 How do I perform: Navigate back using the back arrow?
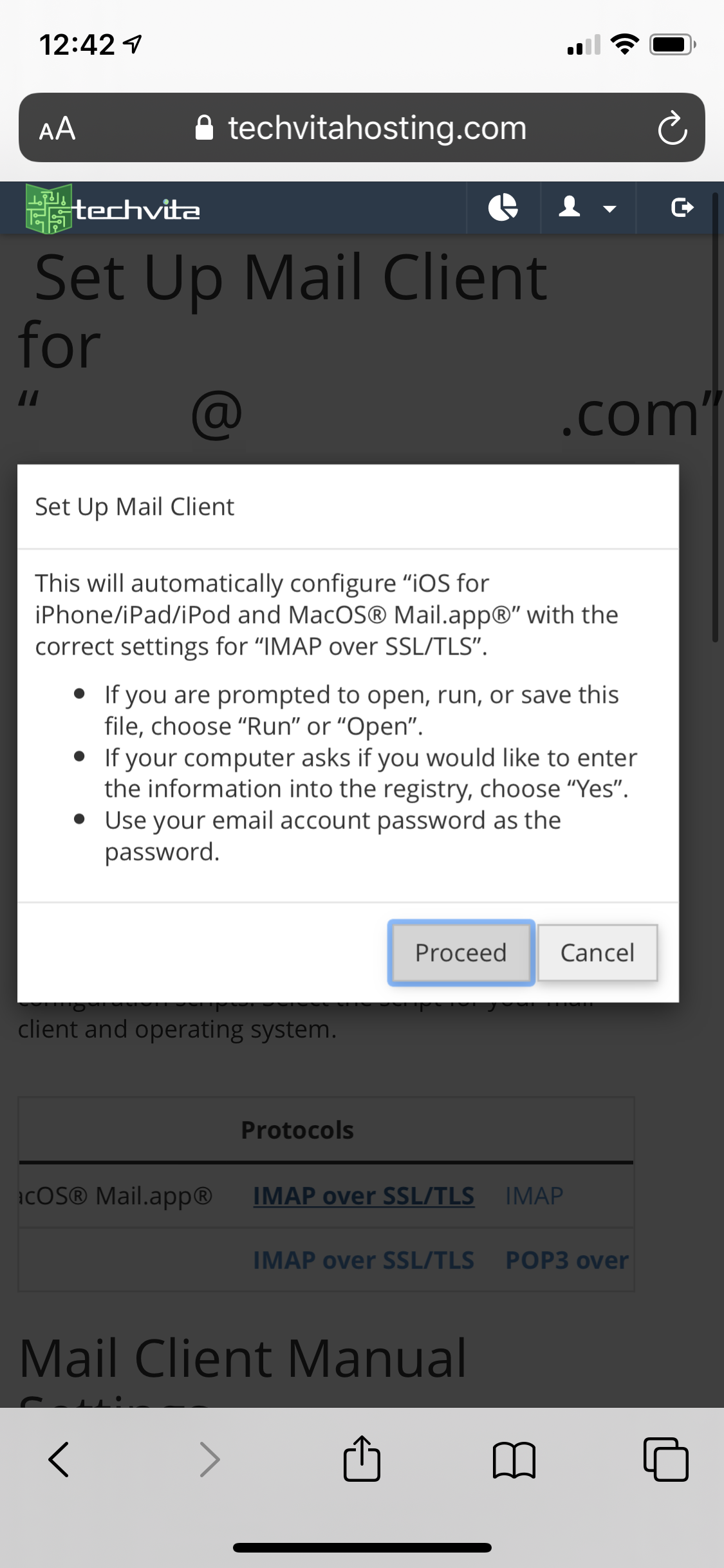coord(59,1460)
